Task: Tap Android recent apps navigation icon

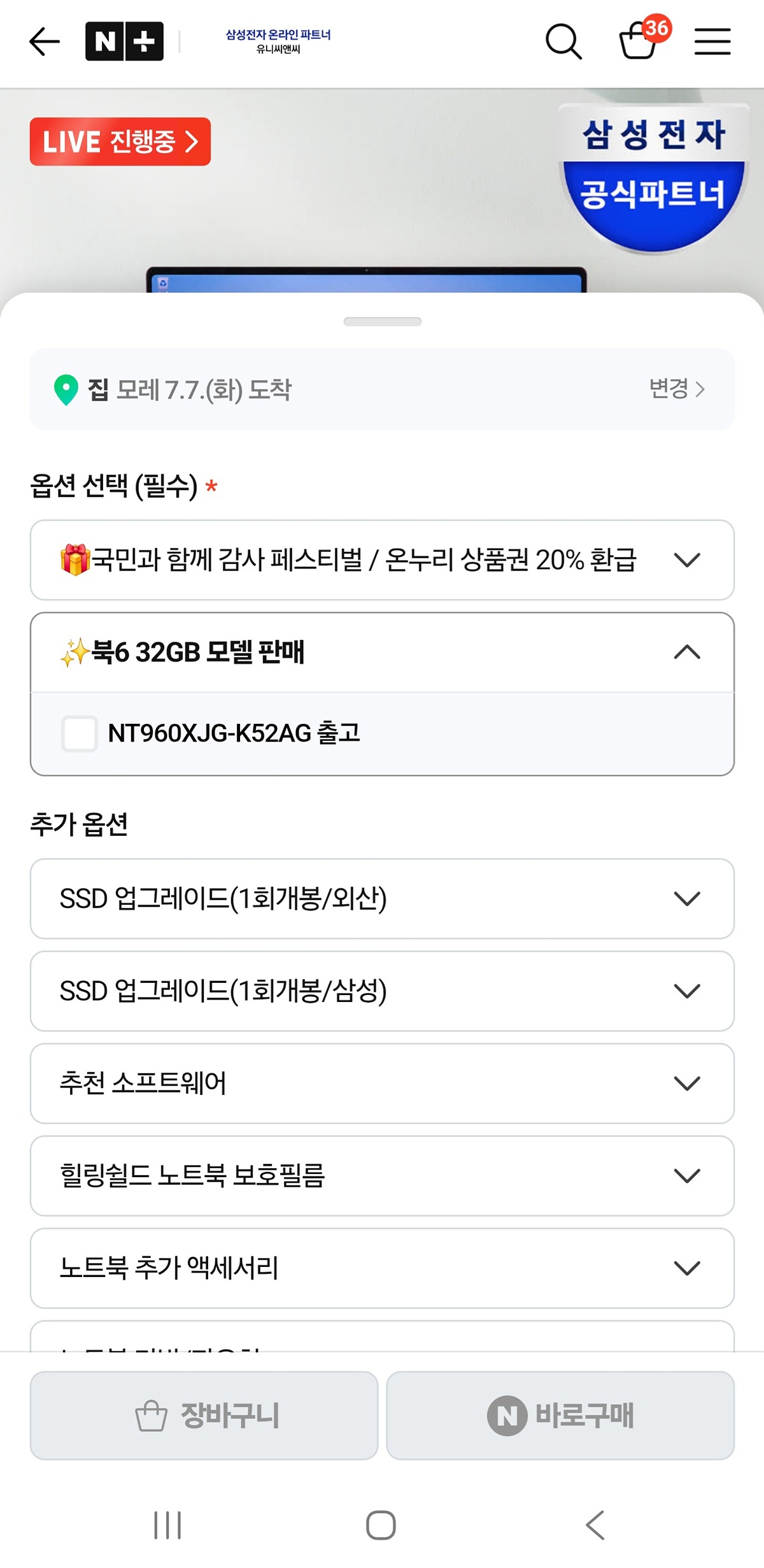Action: pos(167,1525)
